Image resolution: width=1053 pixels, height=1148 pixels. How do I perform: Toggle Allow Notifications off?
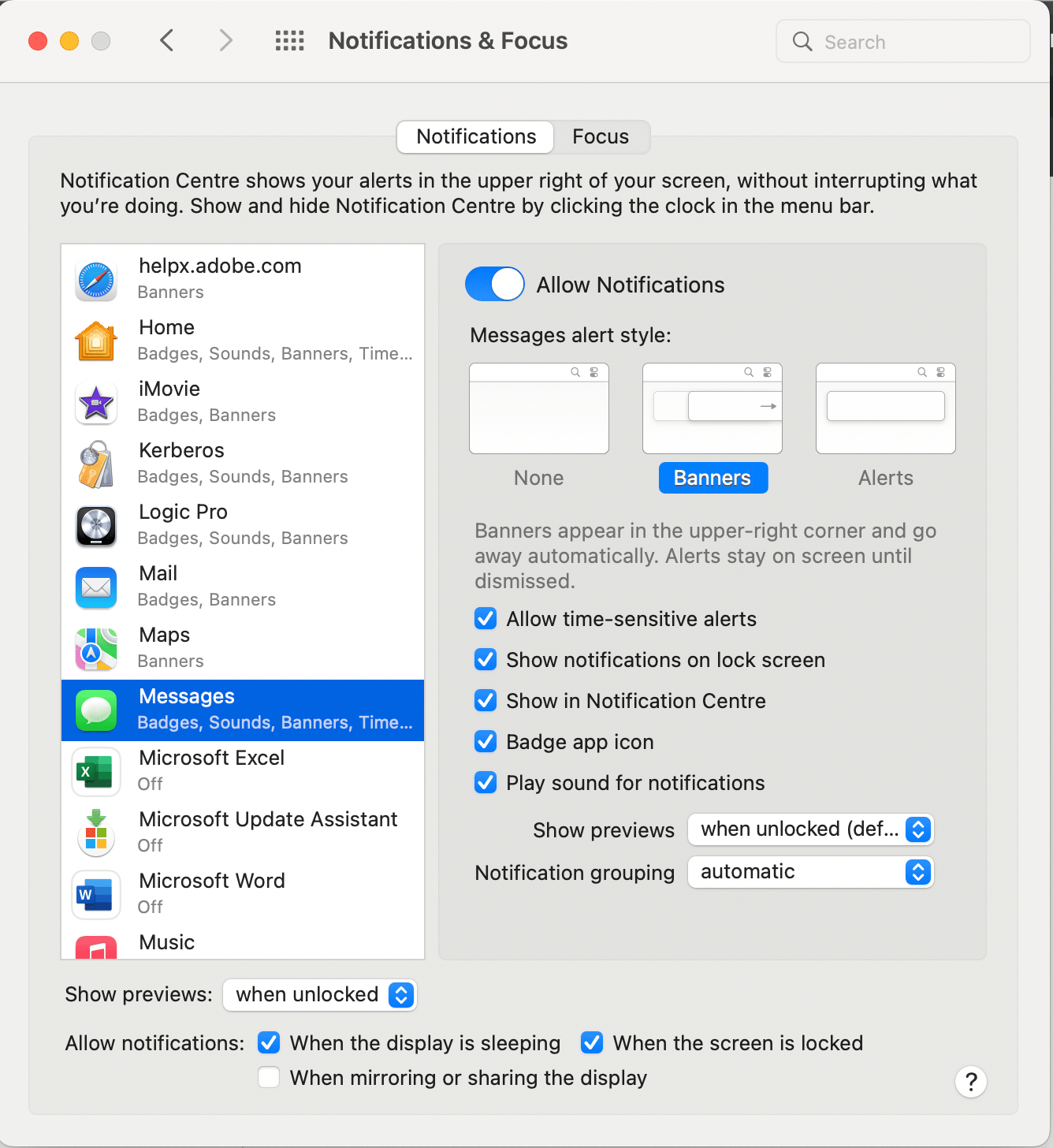(x=494, y=284)
